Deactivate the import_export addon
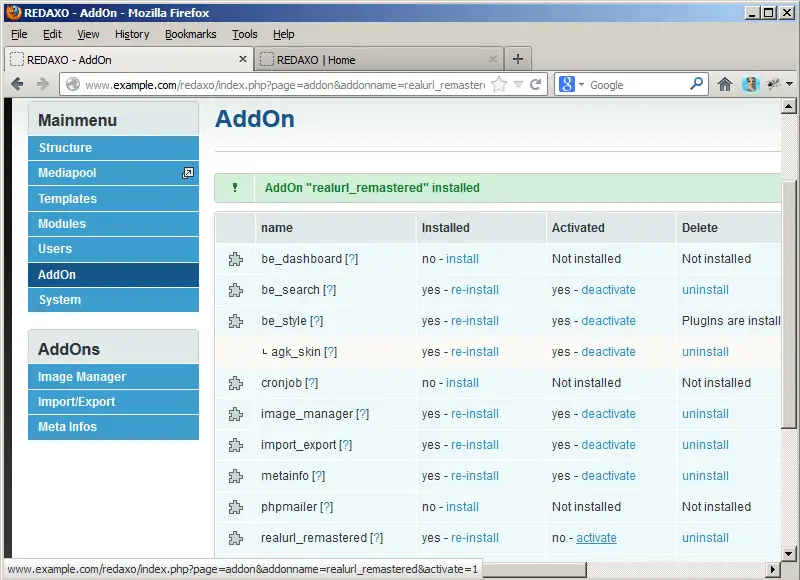 tap(608, 445)
